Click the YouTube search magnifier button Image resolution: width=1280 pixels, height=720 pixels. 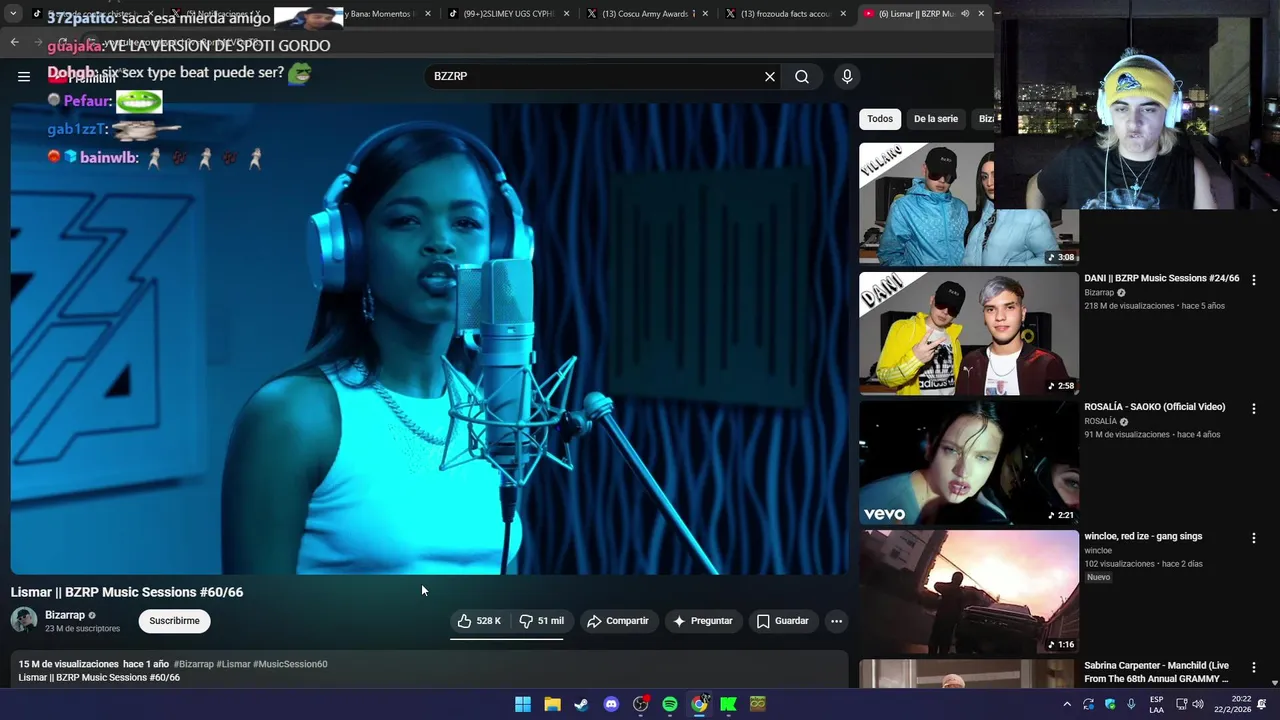click(x=802, y=76)
